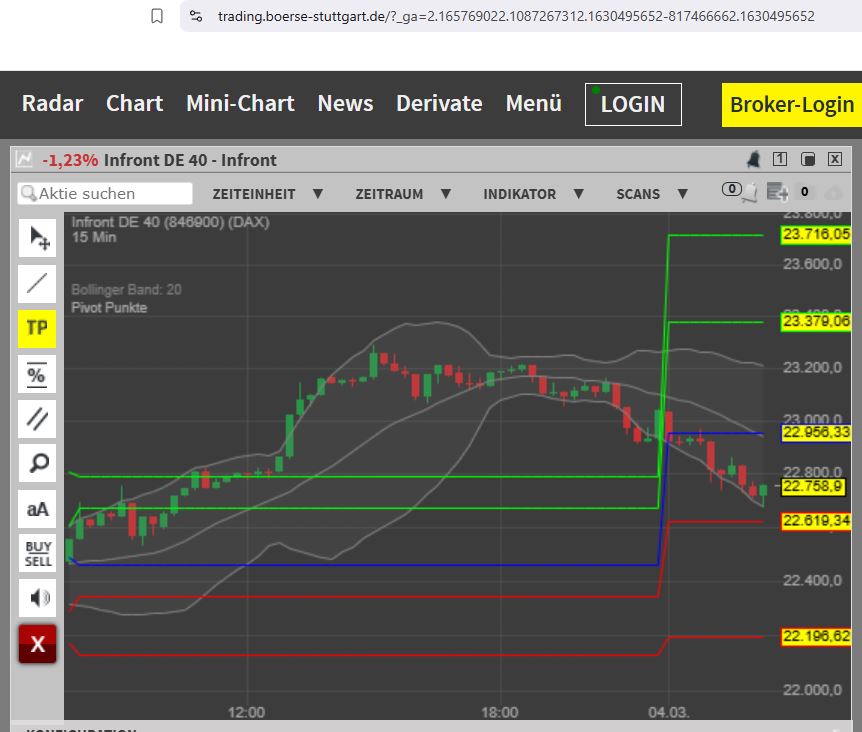862x732 pixels.
Task: Open the text annotation tool
Action: pyautogui.click(x=37, y=509)
